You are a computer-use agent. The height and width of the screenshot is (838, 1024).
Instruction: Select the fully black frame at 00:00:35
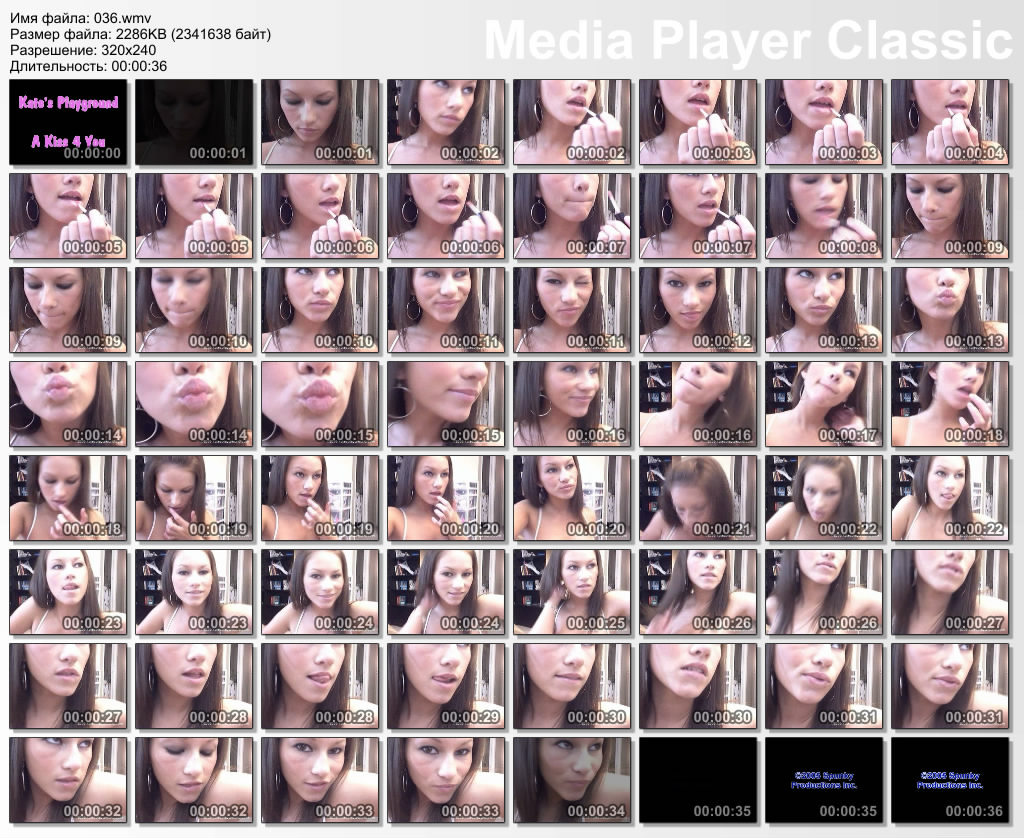(x=698, y=780)
